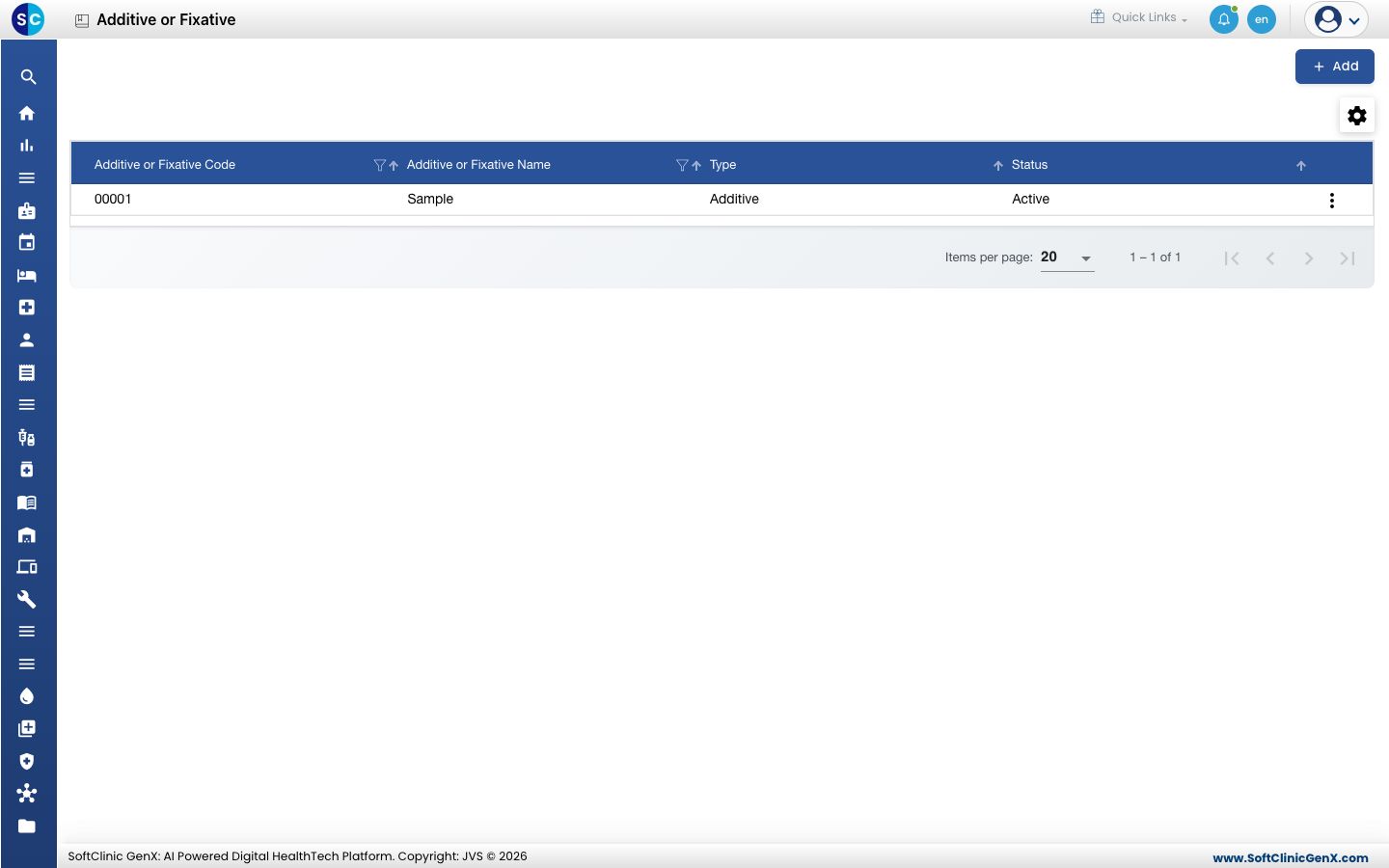Screen dimensions: 1389x868
Task: Open the row actions menu for 00001
Action: point(1332,201)
